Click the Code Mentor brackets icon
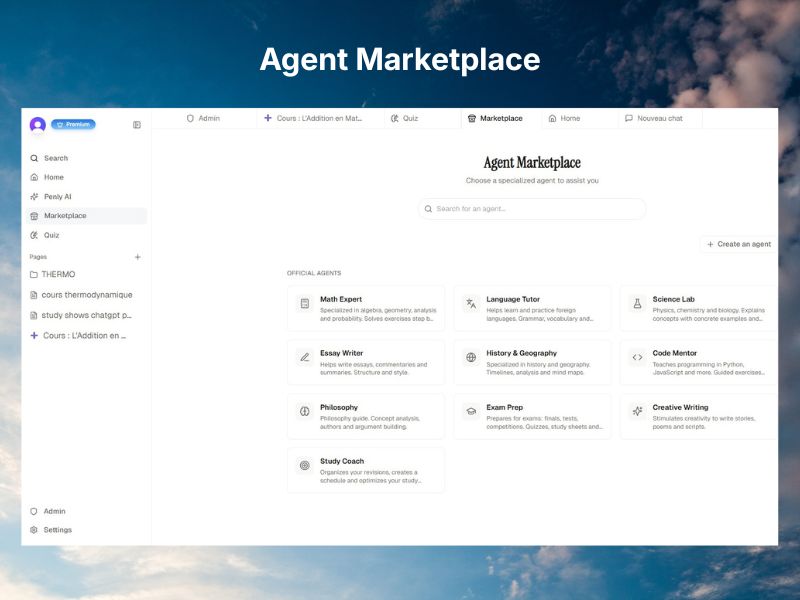Screen dimensions: 800x600 637,357
